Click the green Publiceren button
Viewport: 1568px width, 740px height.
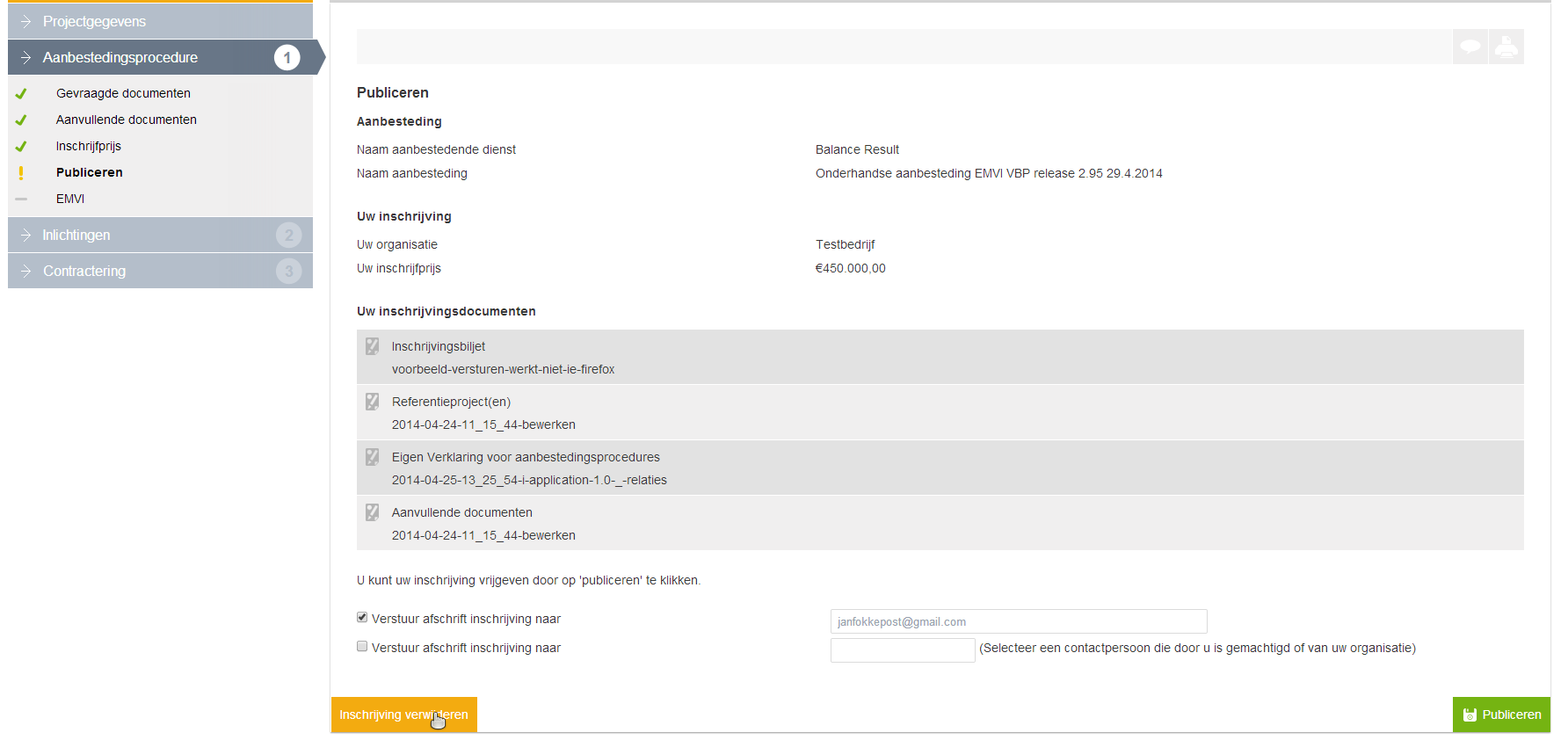click(1501, 715)
